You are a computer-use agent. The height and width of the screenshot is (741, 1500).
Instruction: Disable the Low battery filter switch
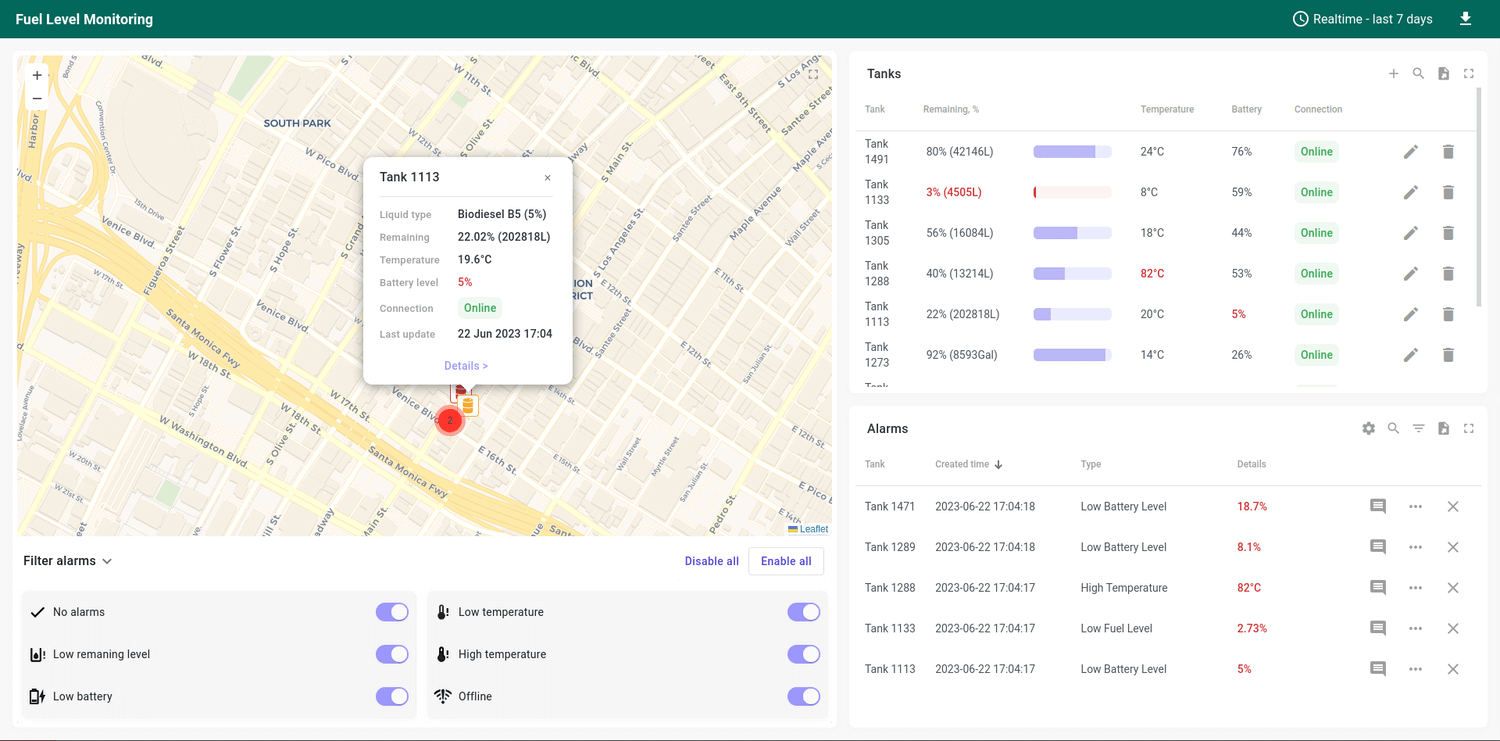click(392, 696)
